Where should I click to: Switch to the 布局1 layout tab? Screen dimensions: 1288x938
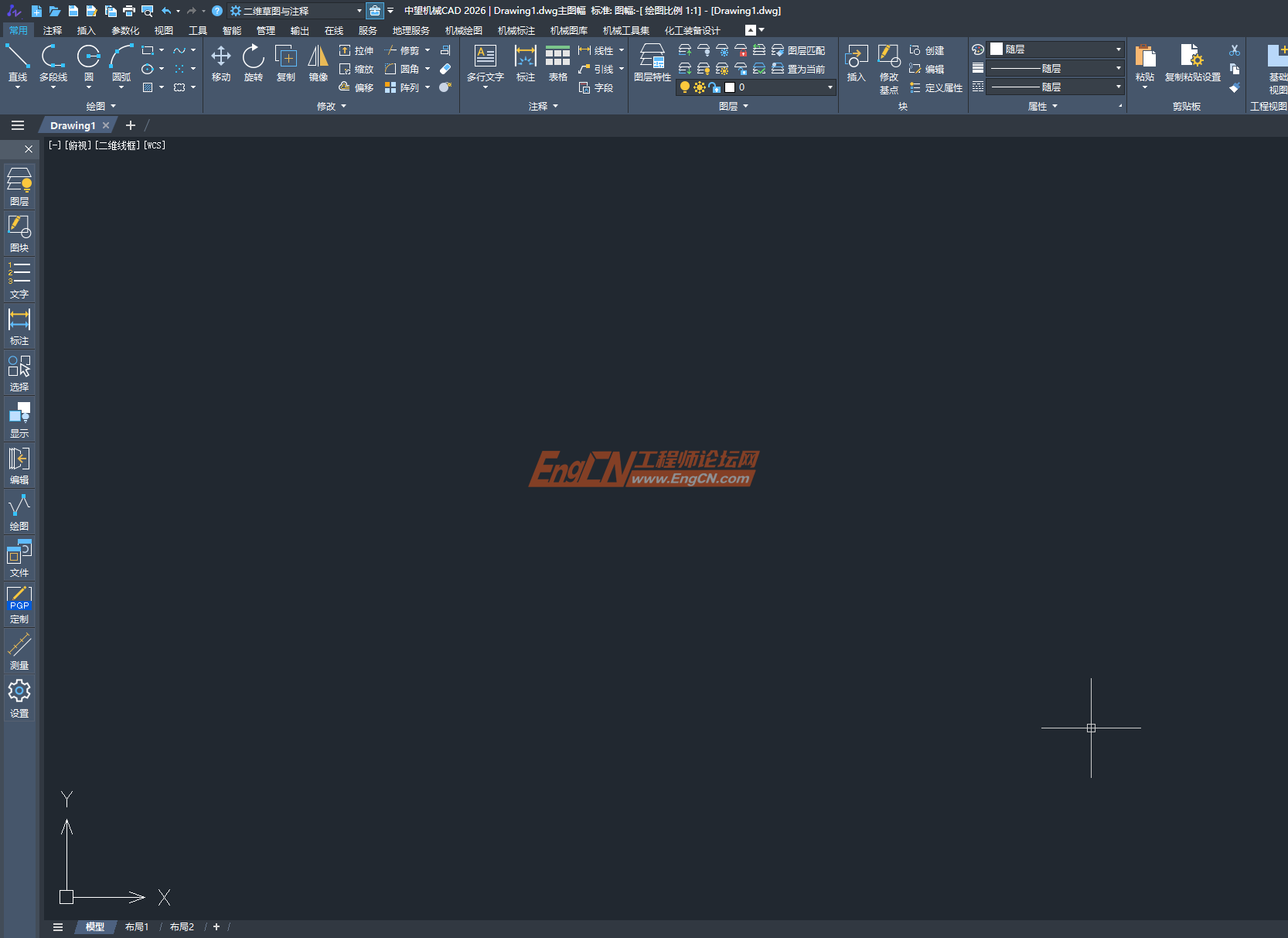click(x=137, y=926)
